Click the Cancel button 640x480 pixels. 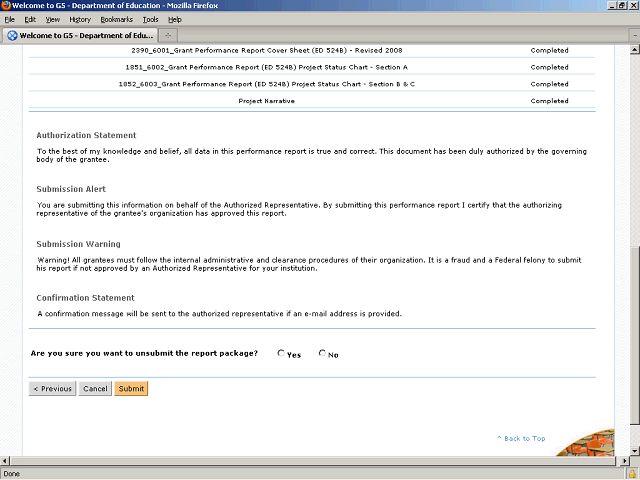(x=95, y=389)
